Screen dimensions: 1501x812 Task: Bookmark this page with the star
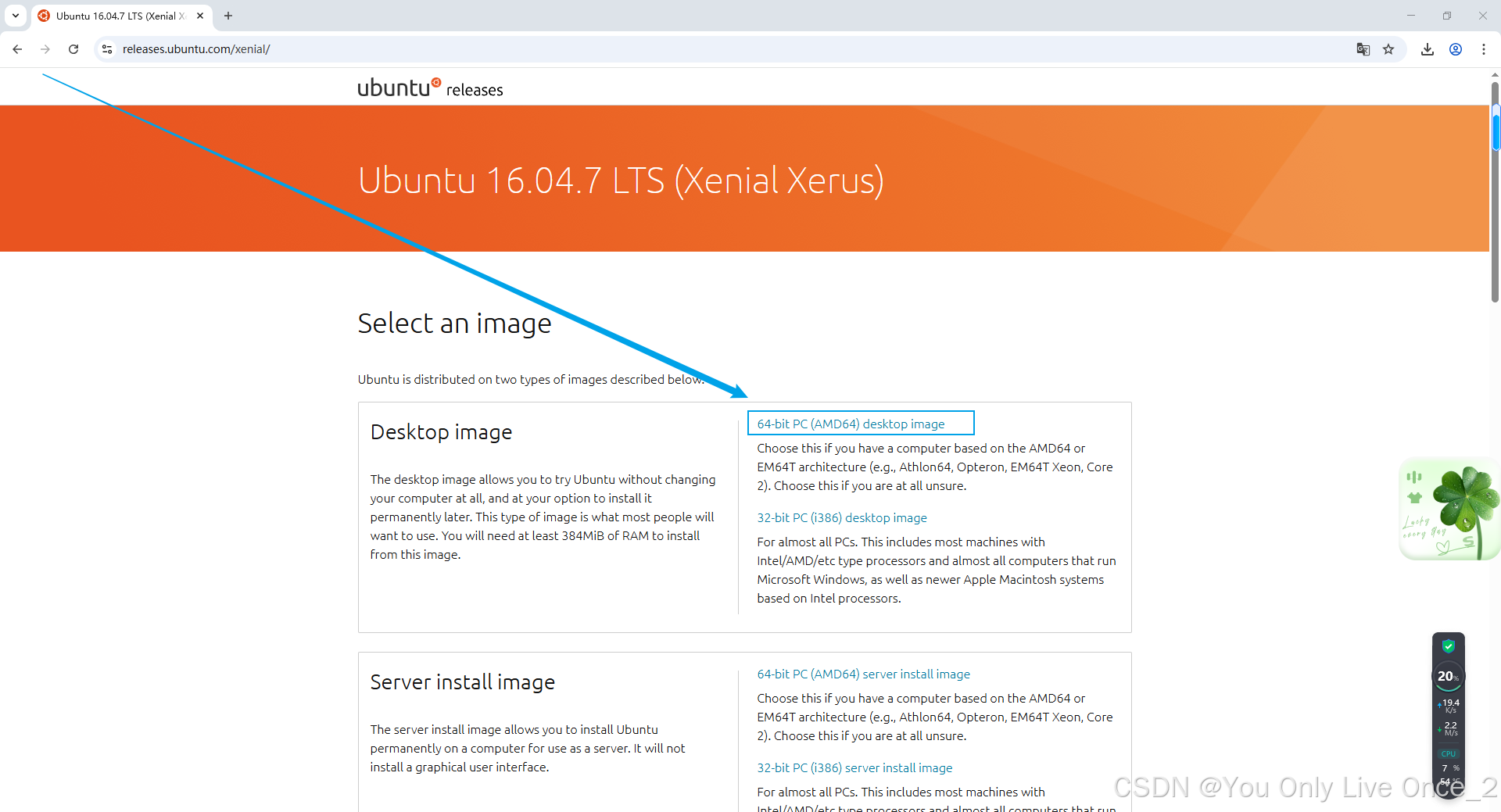click(1388, 49)
